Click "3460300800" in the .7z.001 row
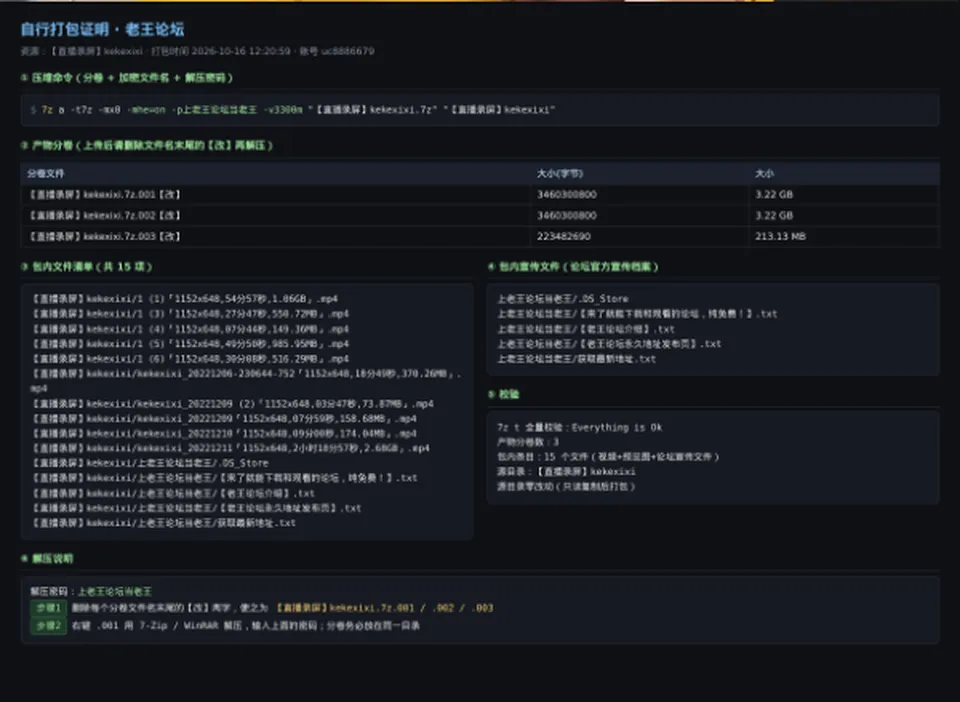This screenshot has height=702, width=960. pyautogui.click(x=566, y=195)
